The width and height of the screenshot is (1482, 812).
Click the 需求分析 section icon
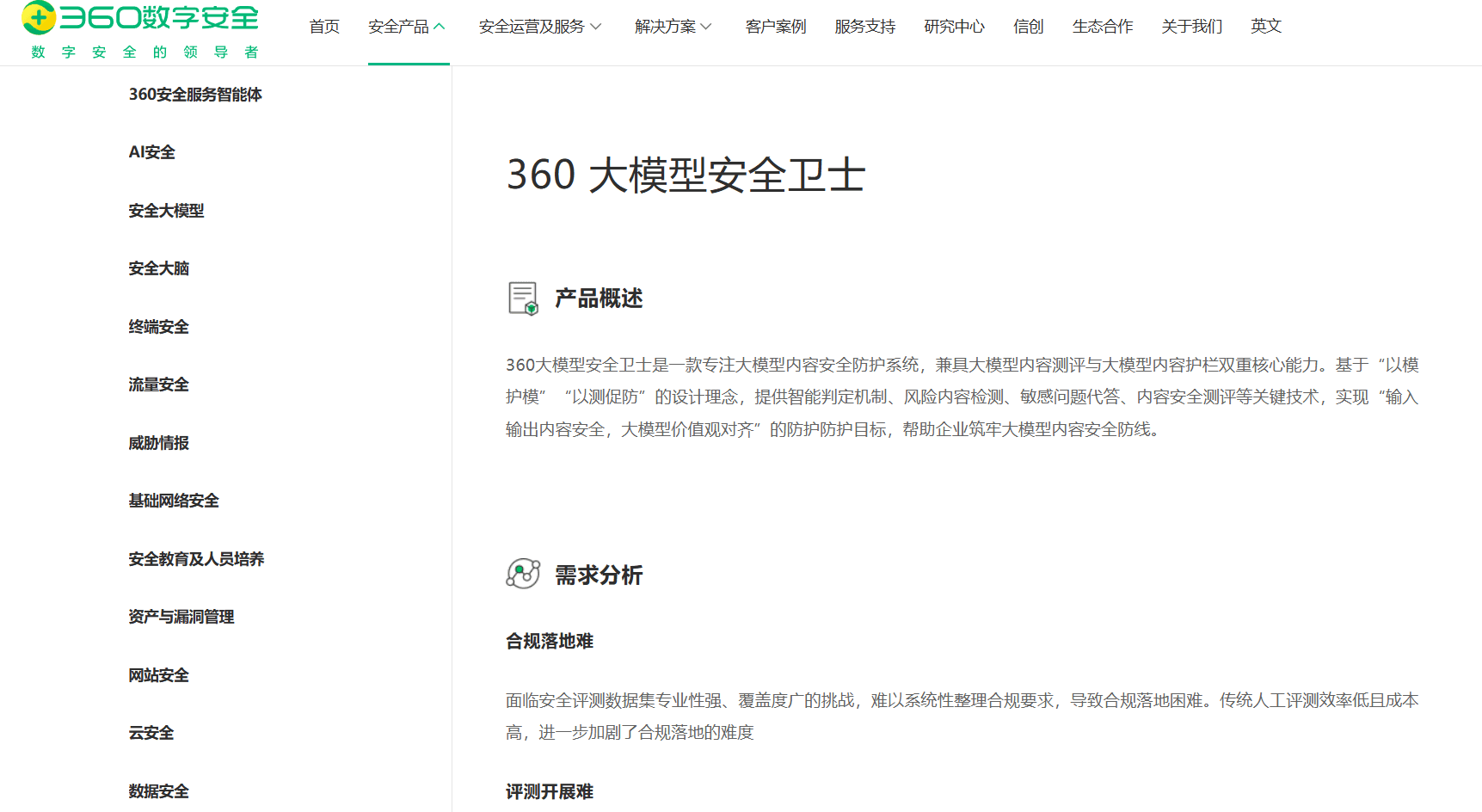[523, 574]
